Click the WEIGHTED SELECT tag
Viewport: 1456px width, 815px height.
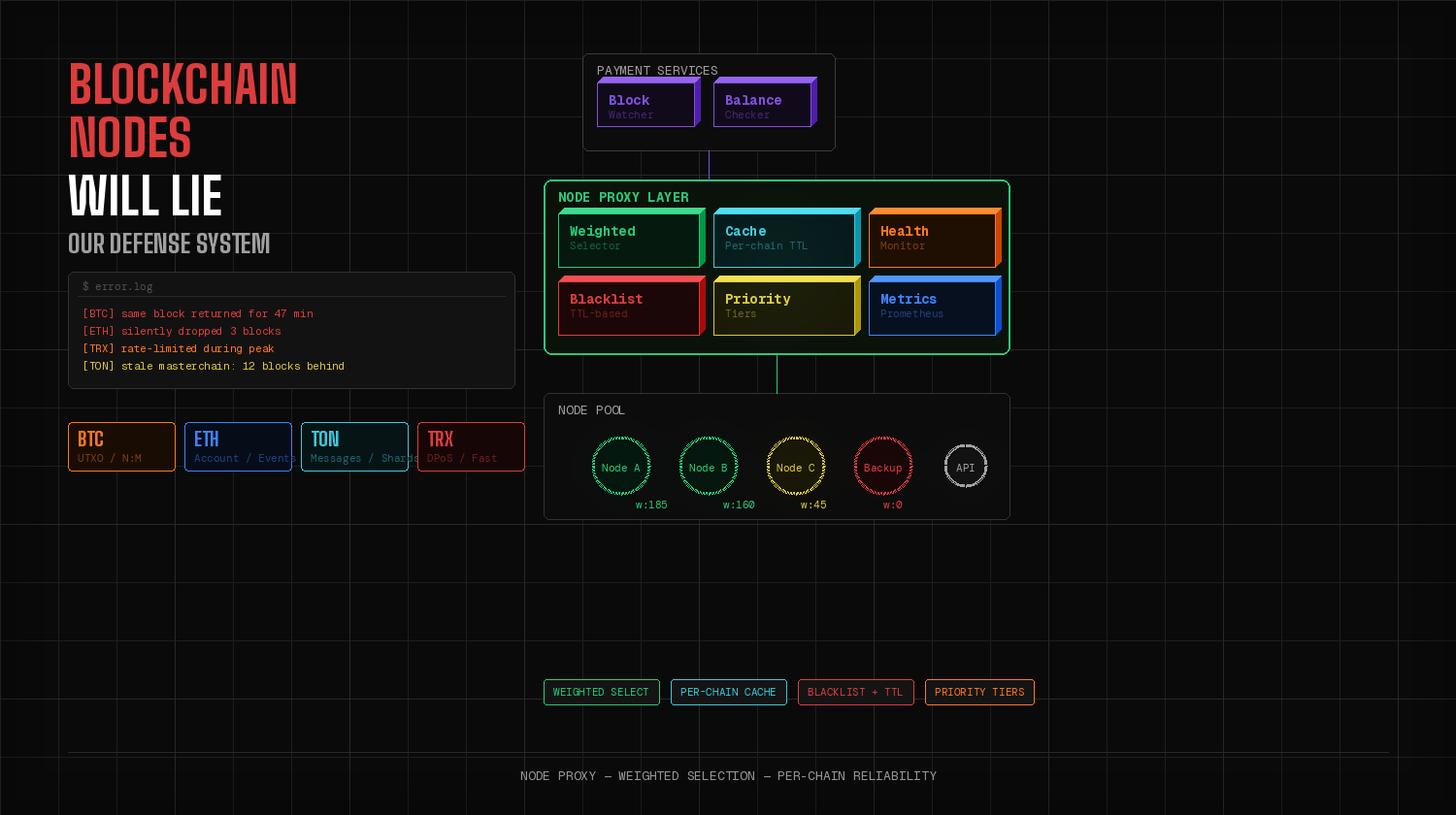[601, 692]
